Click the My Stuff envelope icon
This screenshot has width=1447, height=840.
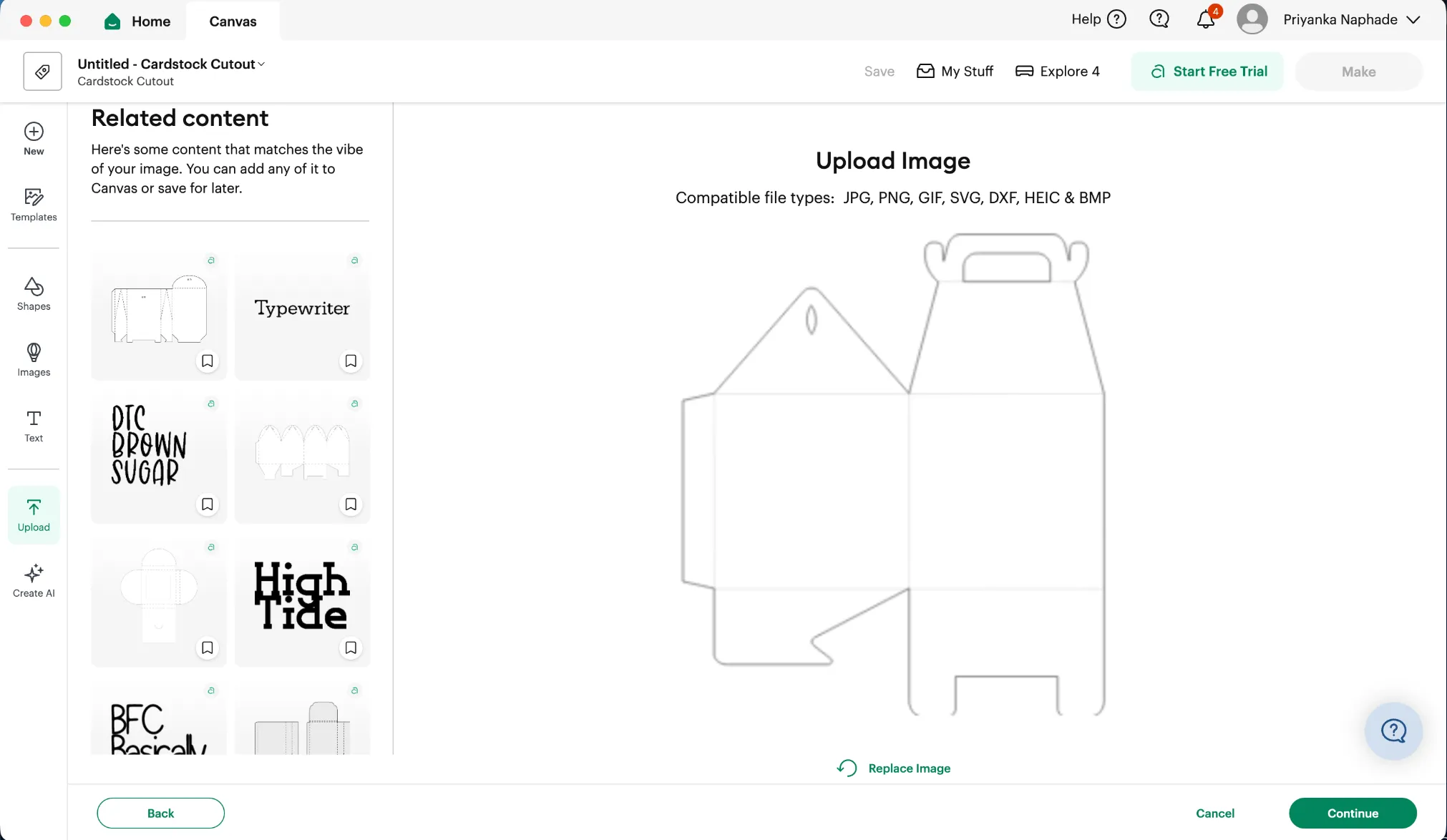click(925, 71)
